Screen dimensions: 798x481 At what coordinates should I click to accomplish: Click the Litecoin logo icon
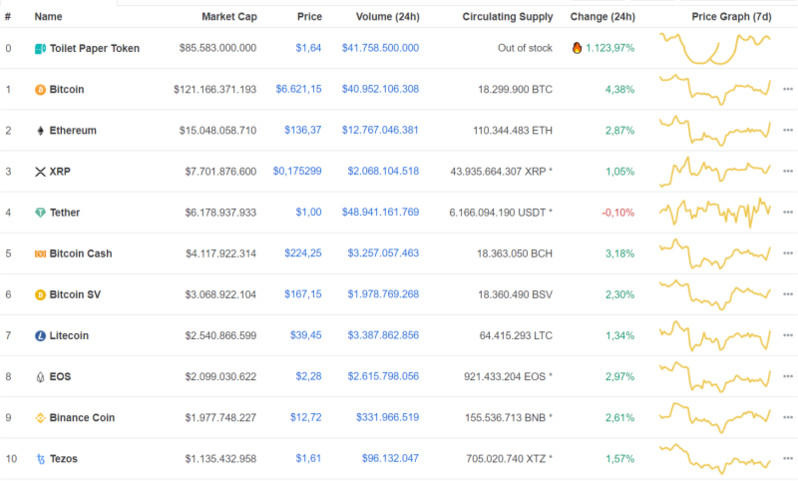40,335
